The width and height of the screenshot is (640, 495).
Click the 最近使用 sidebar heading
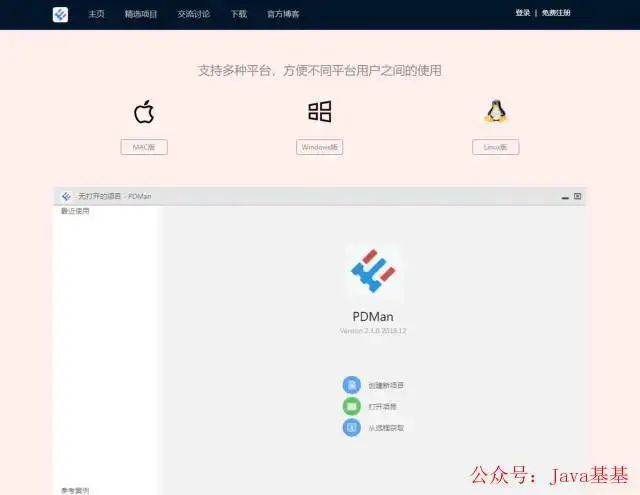point(75,211)
